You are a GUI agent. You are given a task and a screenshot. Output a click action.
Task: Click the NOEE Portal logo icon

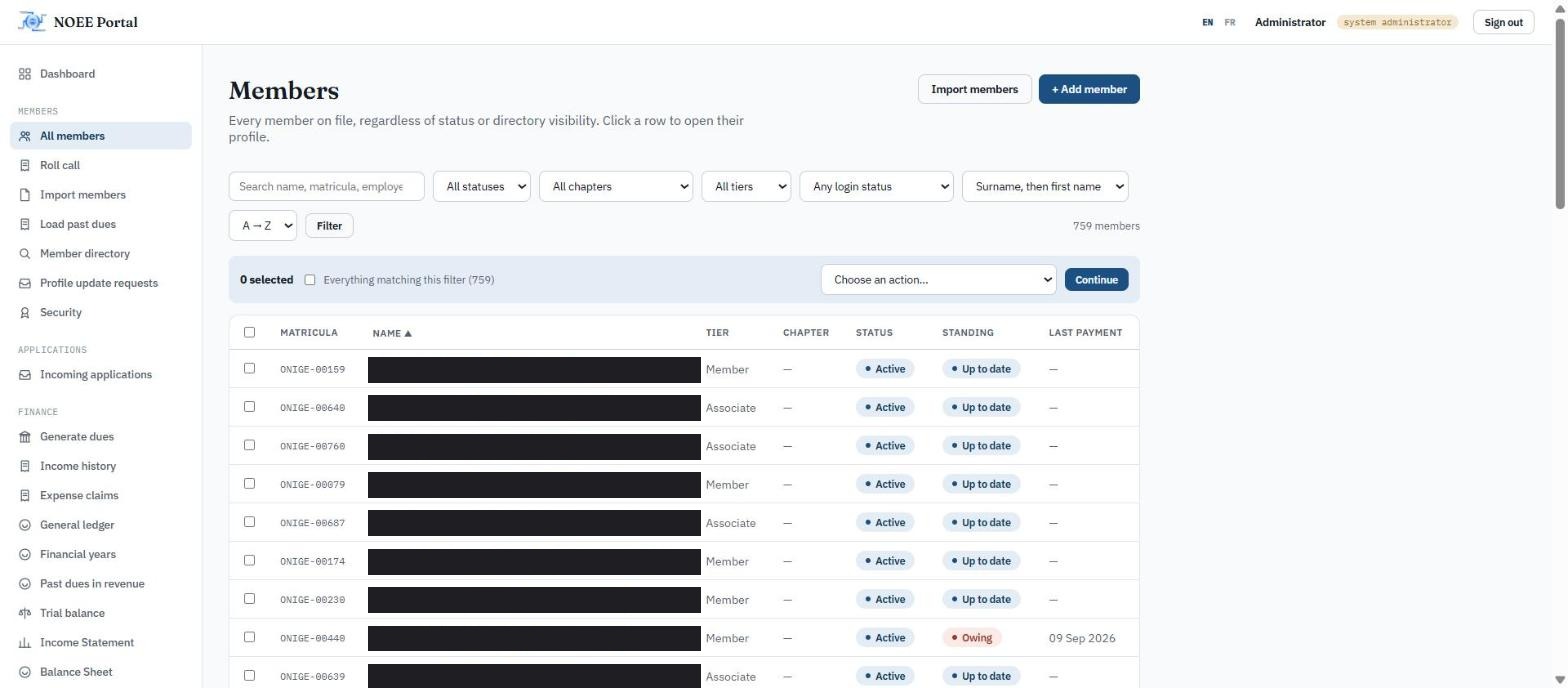[32, 22]
